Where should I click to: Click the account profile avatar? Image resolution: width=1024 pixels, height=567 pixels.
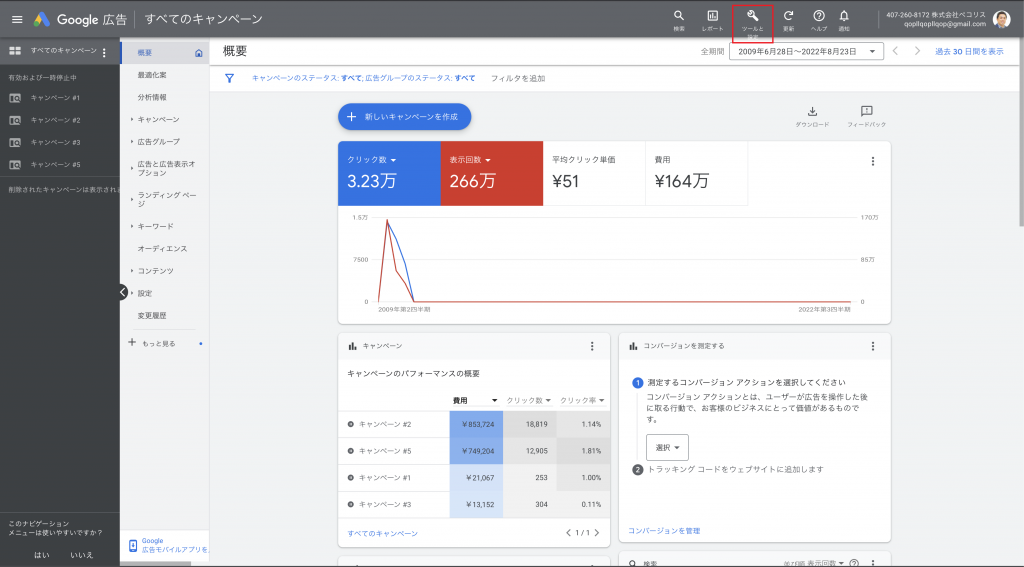click(1001, 20)
